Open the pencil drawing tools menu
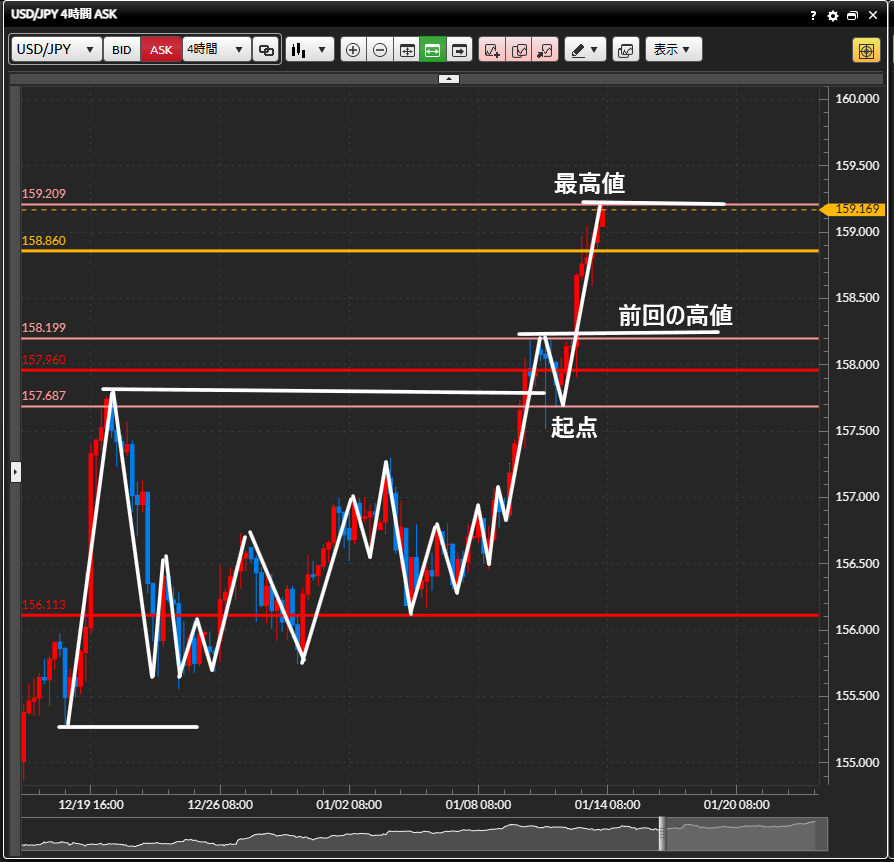The width and height of the screenshot is (894, 862). point(585,49)
